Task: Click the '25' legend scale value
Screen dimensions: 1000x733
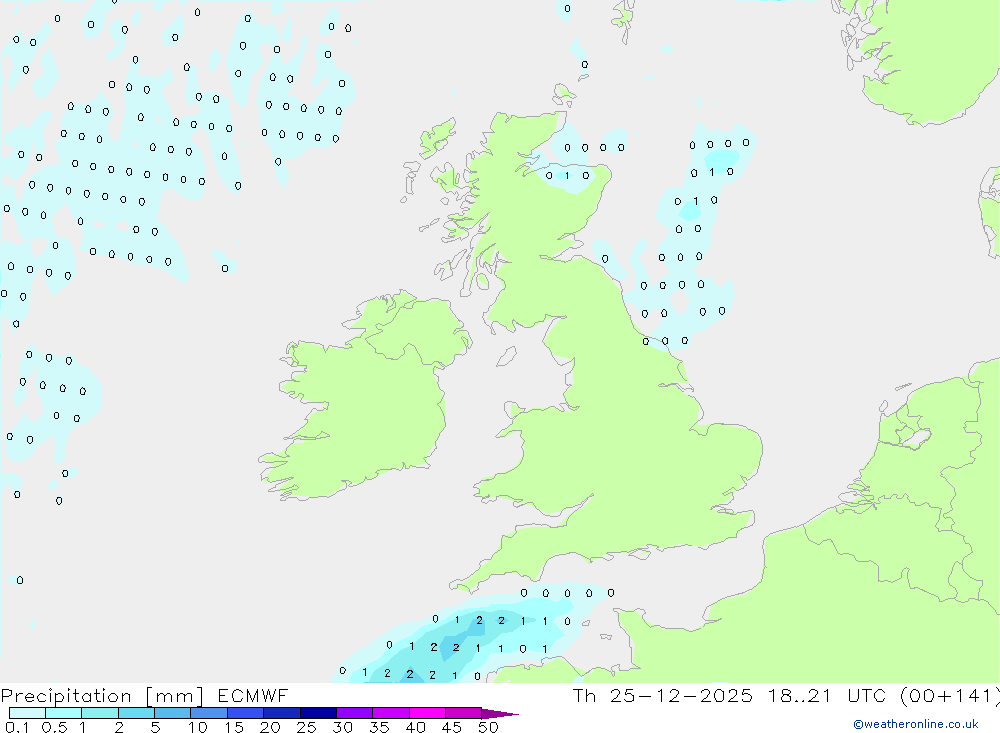Action: tap(306, 727)
